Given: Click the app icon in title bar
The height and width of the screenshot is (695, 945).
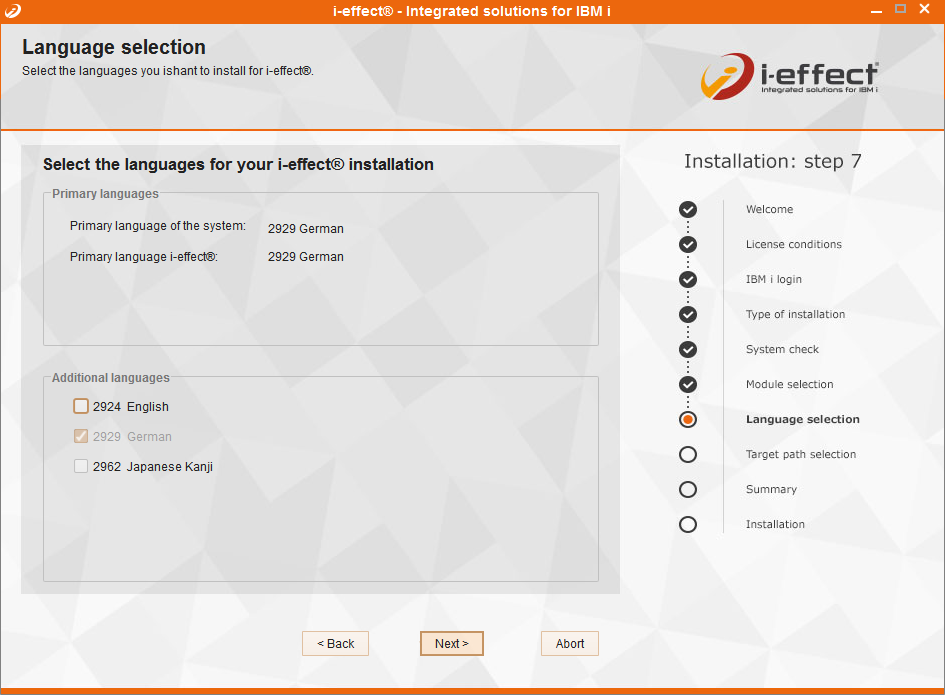Looking at the screenshot, I should pyautogui.click(x=12, y=11).
